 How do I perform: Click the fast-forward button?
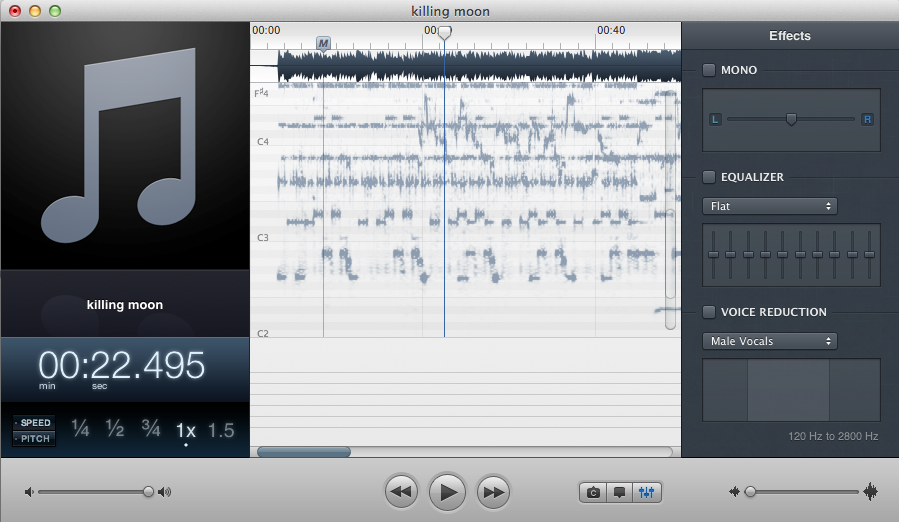pyautogui.click(x=493, y=492)
